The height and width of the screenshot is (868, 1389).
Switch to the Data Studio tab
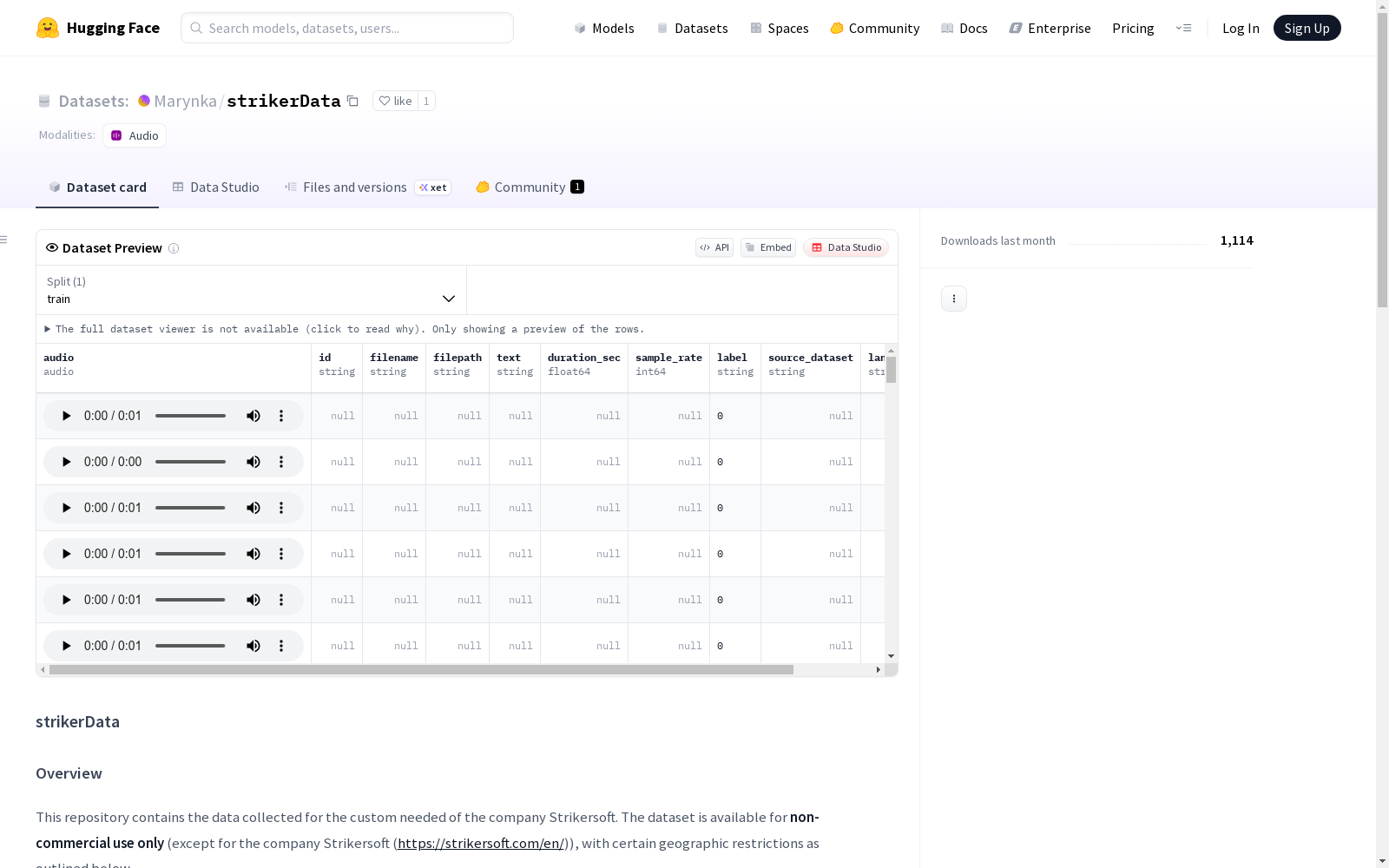(215, 187)
